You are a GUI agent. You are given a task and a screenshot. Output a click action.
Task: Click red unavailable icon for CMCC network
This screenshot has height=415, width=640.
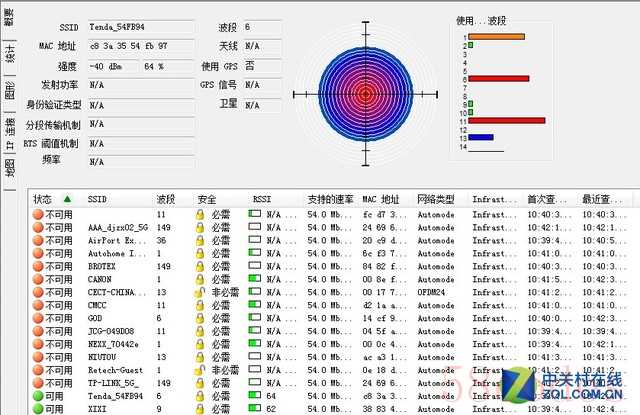click(37, 306)
